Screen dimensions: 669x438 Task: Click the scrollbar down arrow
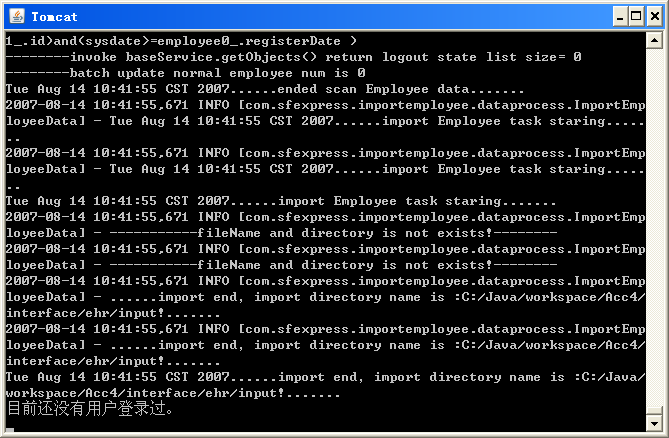click(654, 424)
